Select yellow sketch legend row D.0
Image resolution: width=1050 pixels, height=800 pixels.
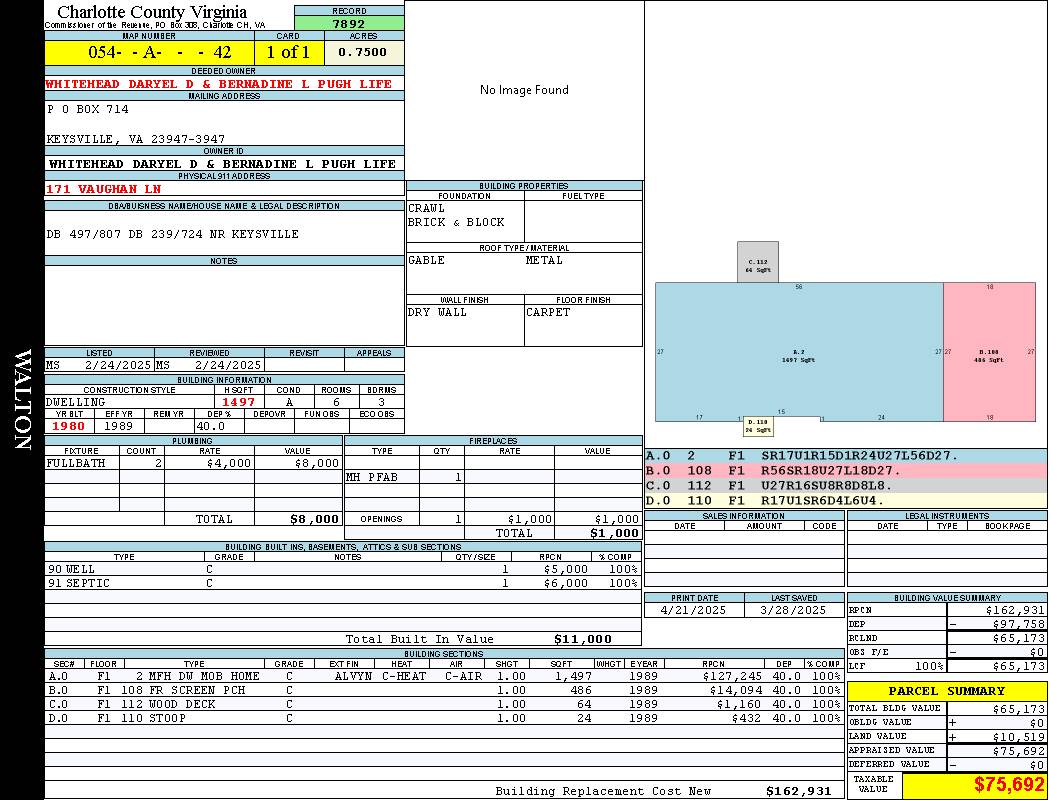[846, 501]
